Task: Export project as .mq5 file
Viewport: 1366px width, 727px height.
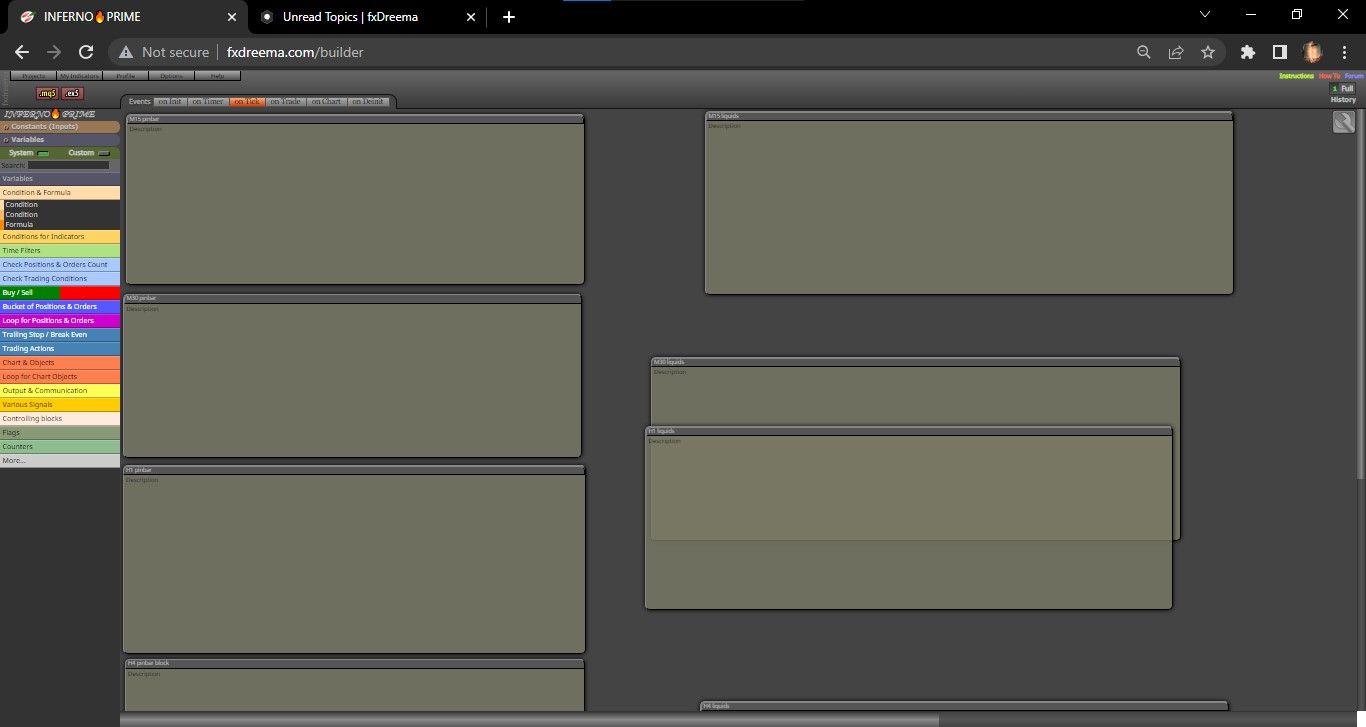Action: click(47, 93)
